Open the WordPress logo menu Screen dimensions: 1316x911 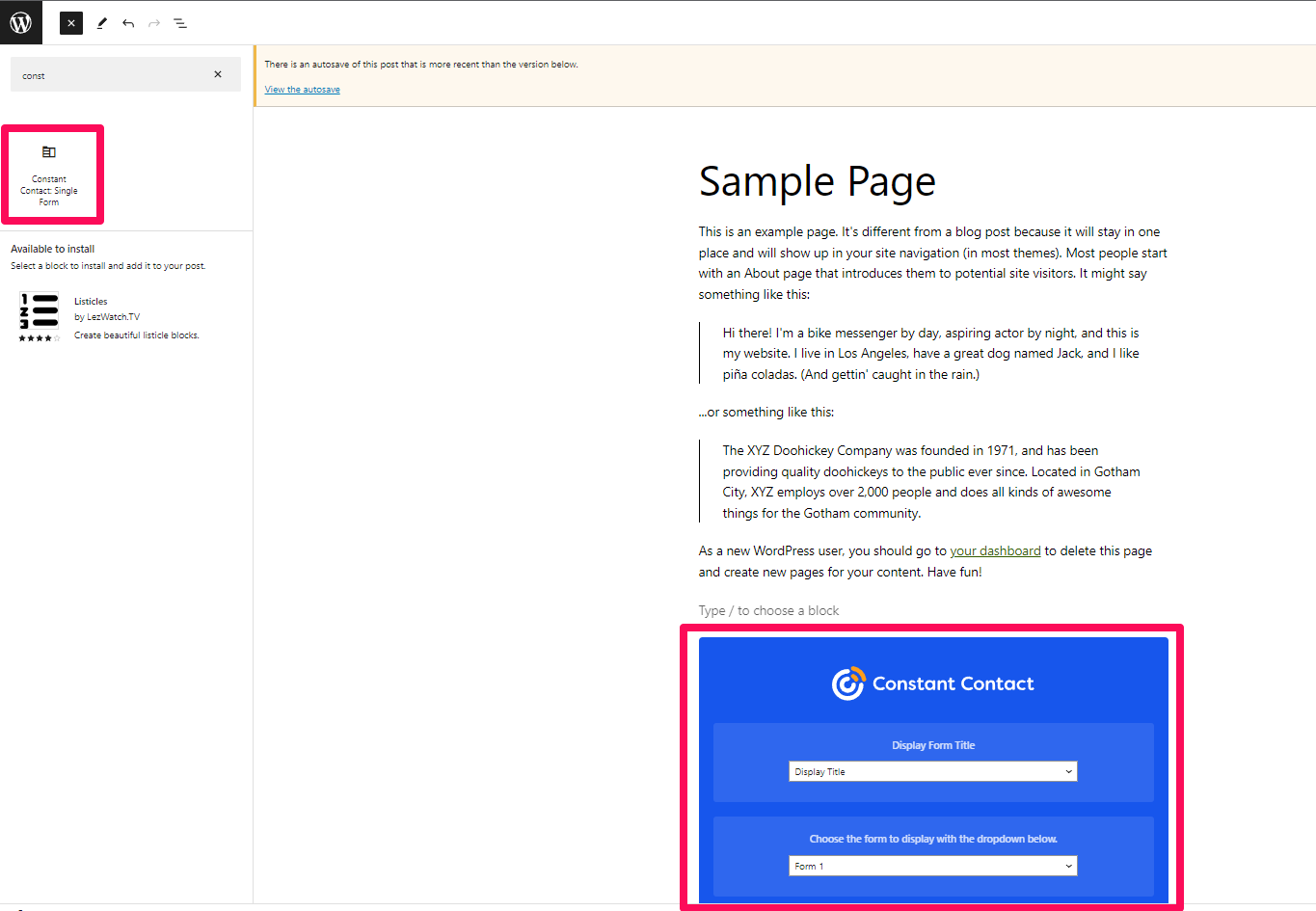coord(21,22)
